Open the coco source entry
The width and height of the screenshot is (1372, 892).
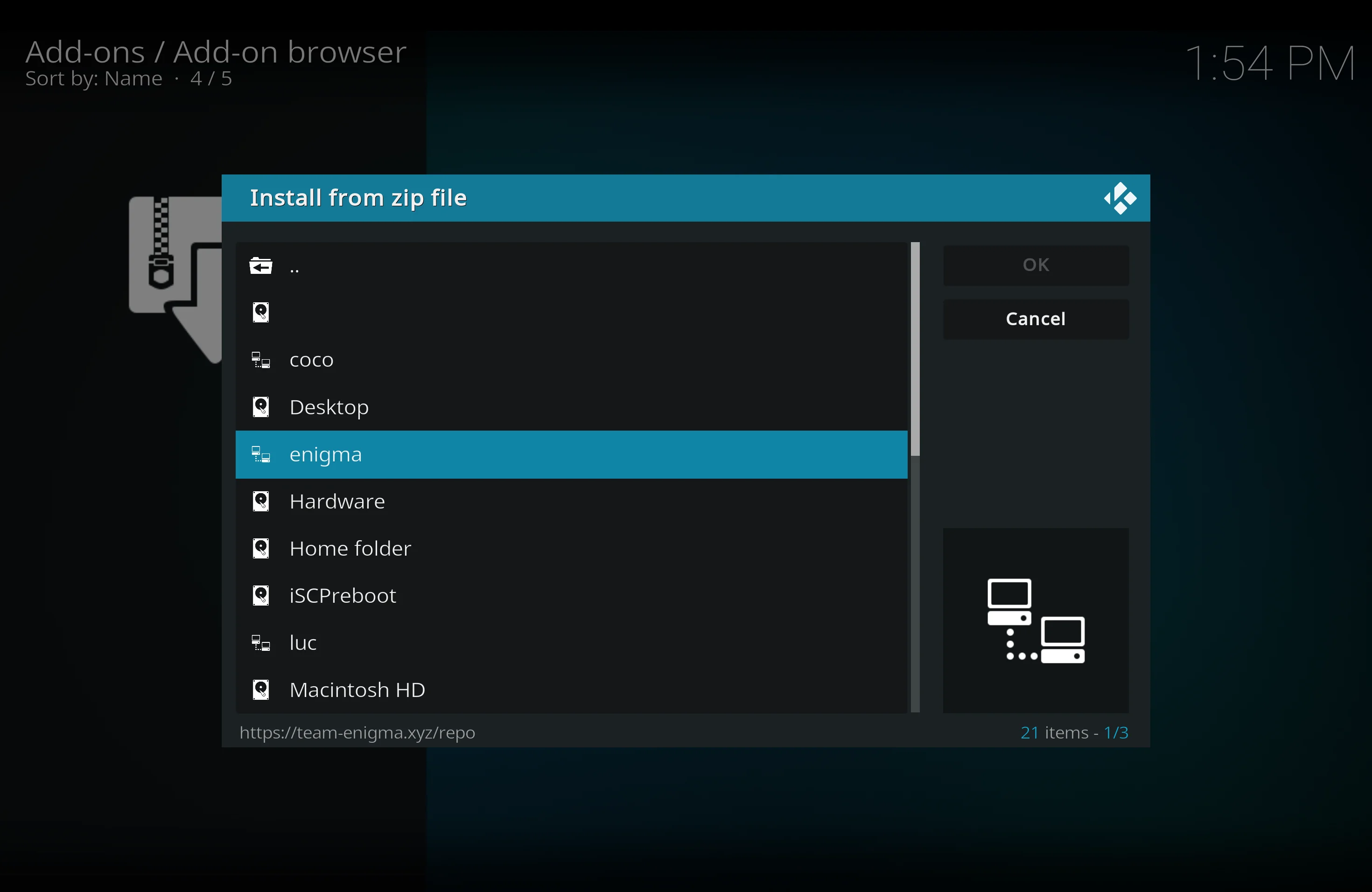tap(571, 360)
